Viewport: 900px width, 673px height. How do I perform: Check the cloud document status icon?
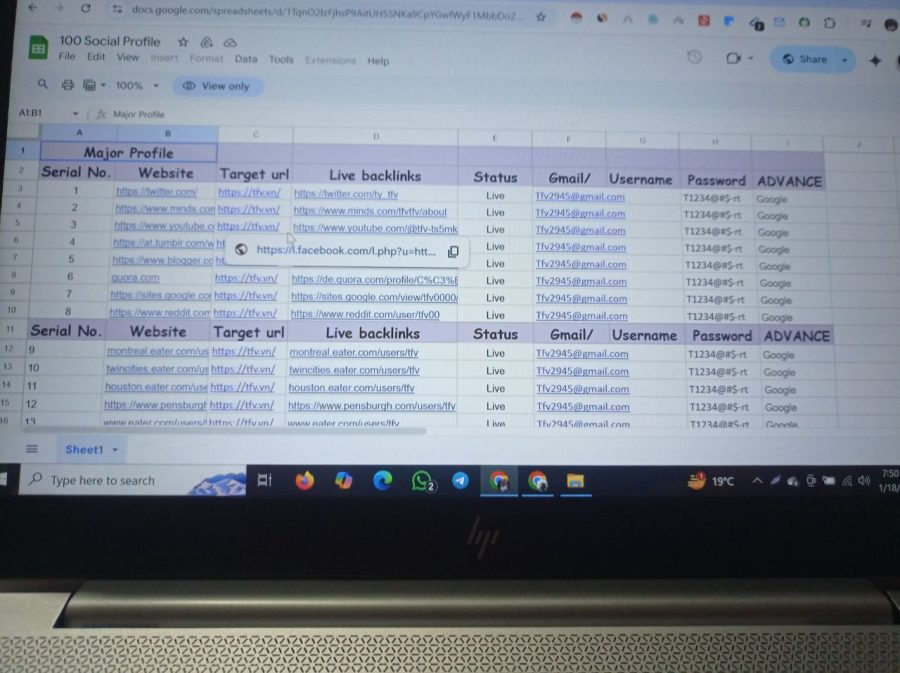pyautogui.click(x=230, y=43)
